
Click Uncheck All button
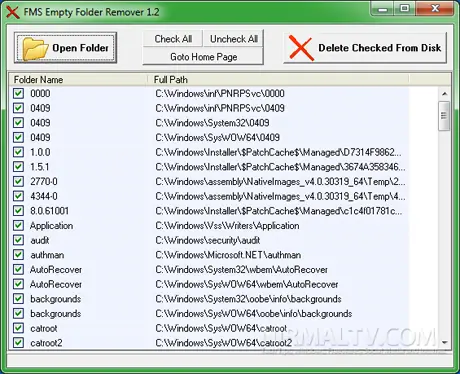click(234, 39)
